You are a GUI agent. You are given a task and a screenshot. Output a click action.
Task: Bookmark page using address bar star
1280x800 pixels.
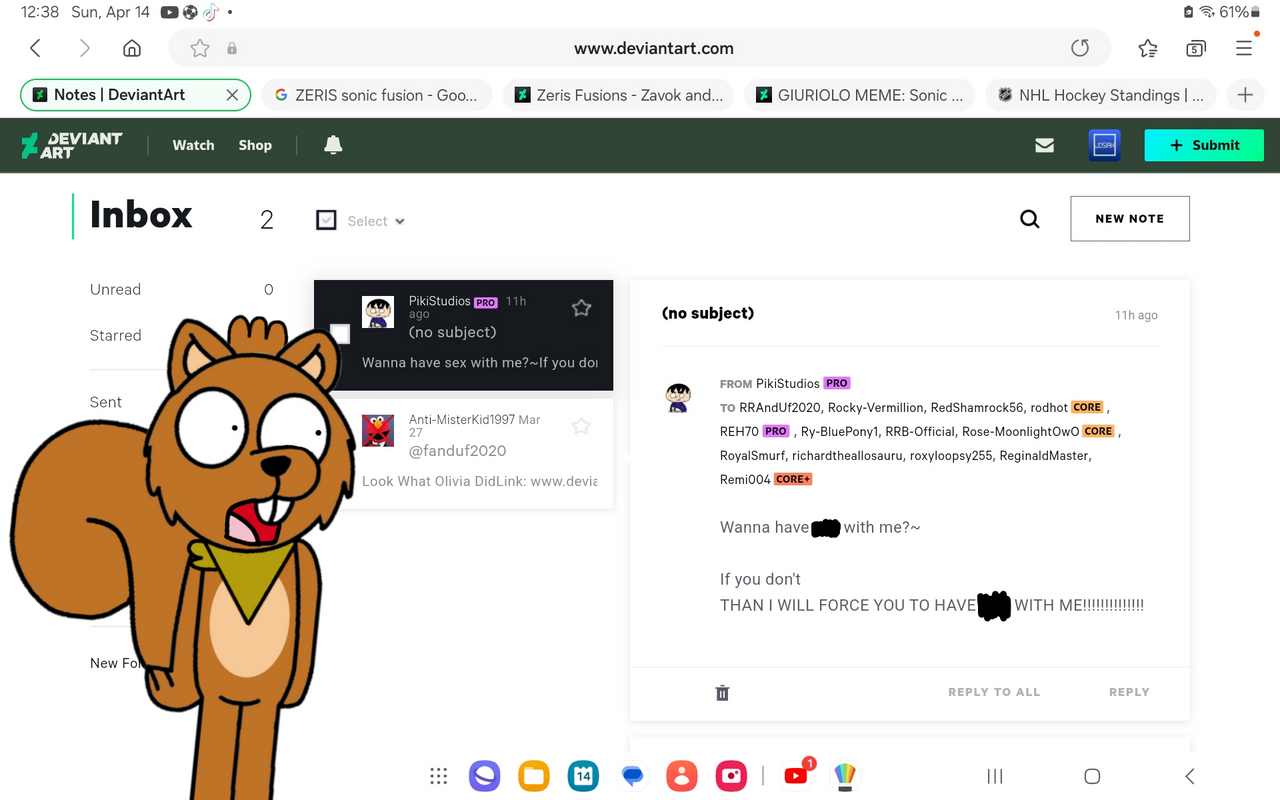[x=200, y=48]
